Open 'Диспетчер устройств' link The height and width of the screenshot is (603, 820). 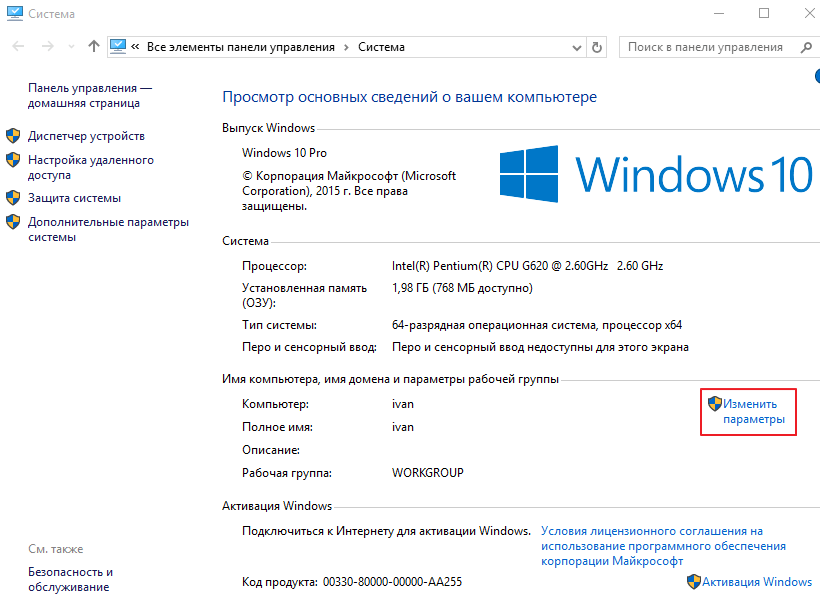pyautogui.click(x=86, y=136)
